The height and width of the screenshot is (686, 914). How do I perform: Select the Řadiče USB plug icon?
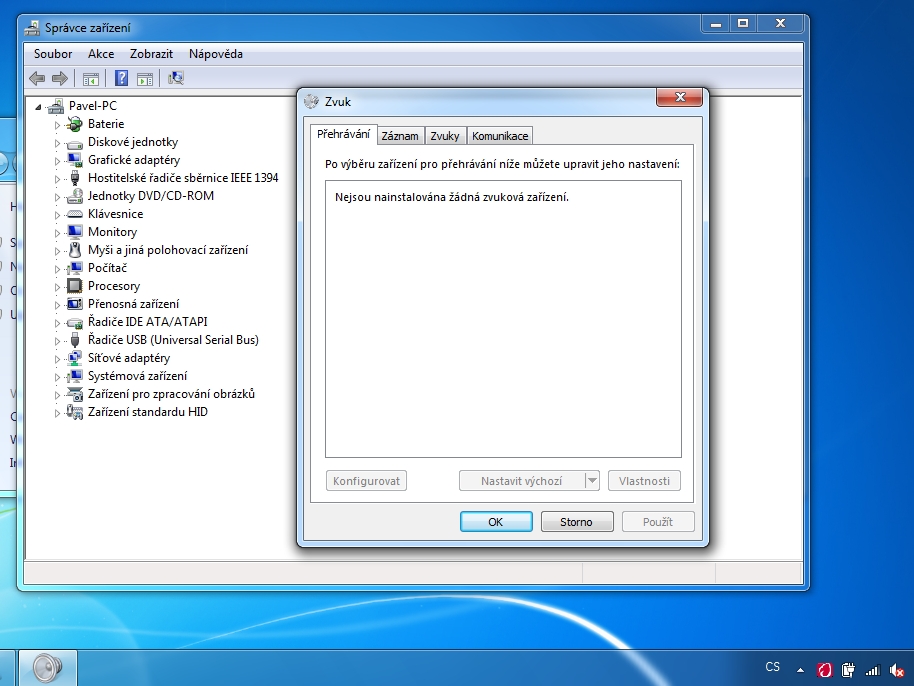(x=75, y=340)
